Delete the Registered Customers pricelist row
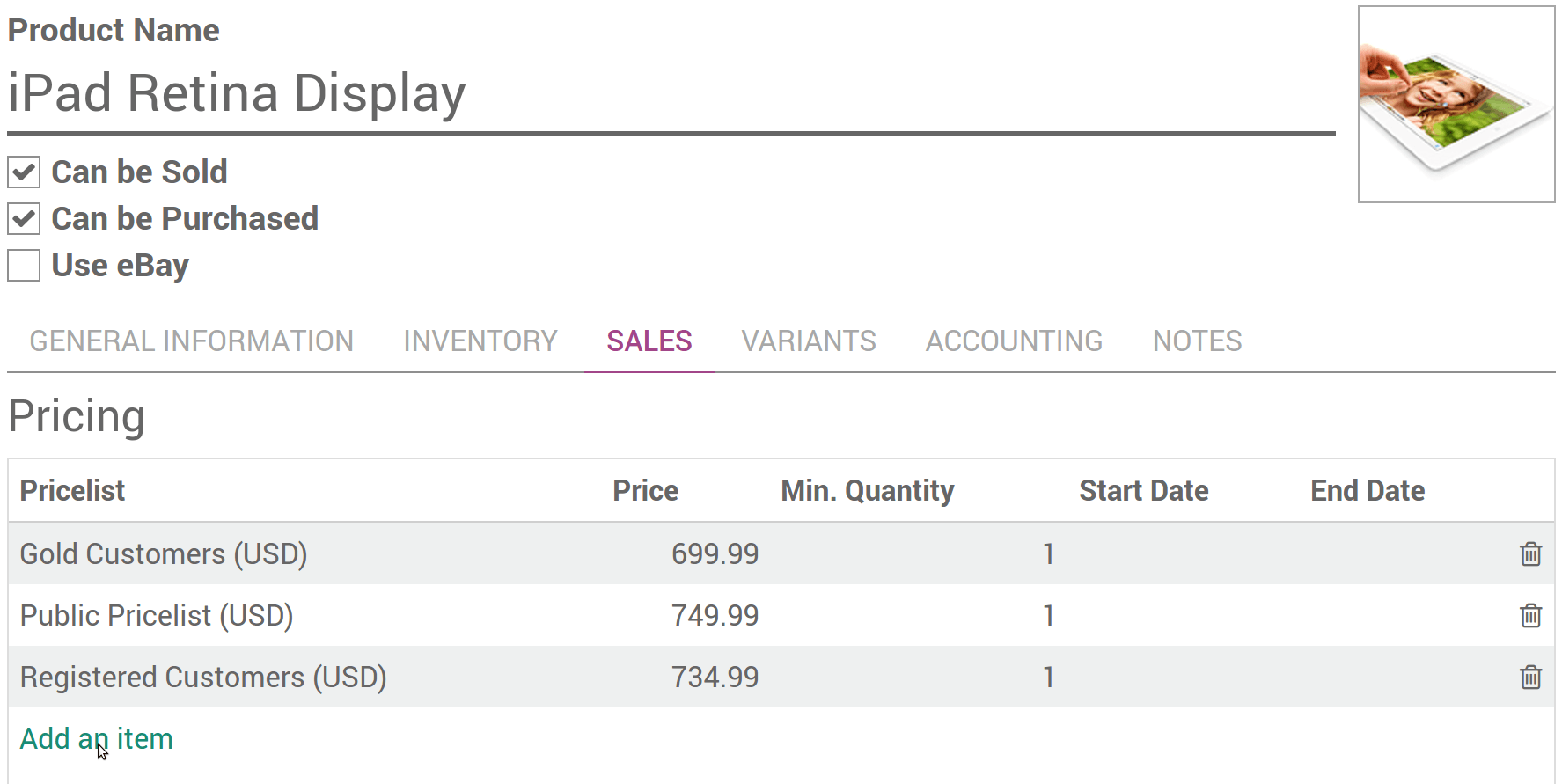The image size is (1562, 784). point(1530,677)
